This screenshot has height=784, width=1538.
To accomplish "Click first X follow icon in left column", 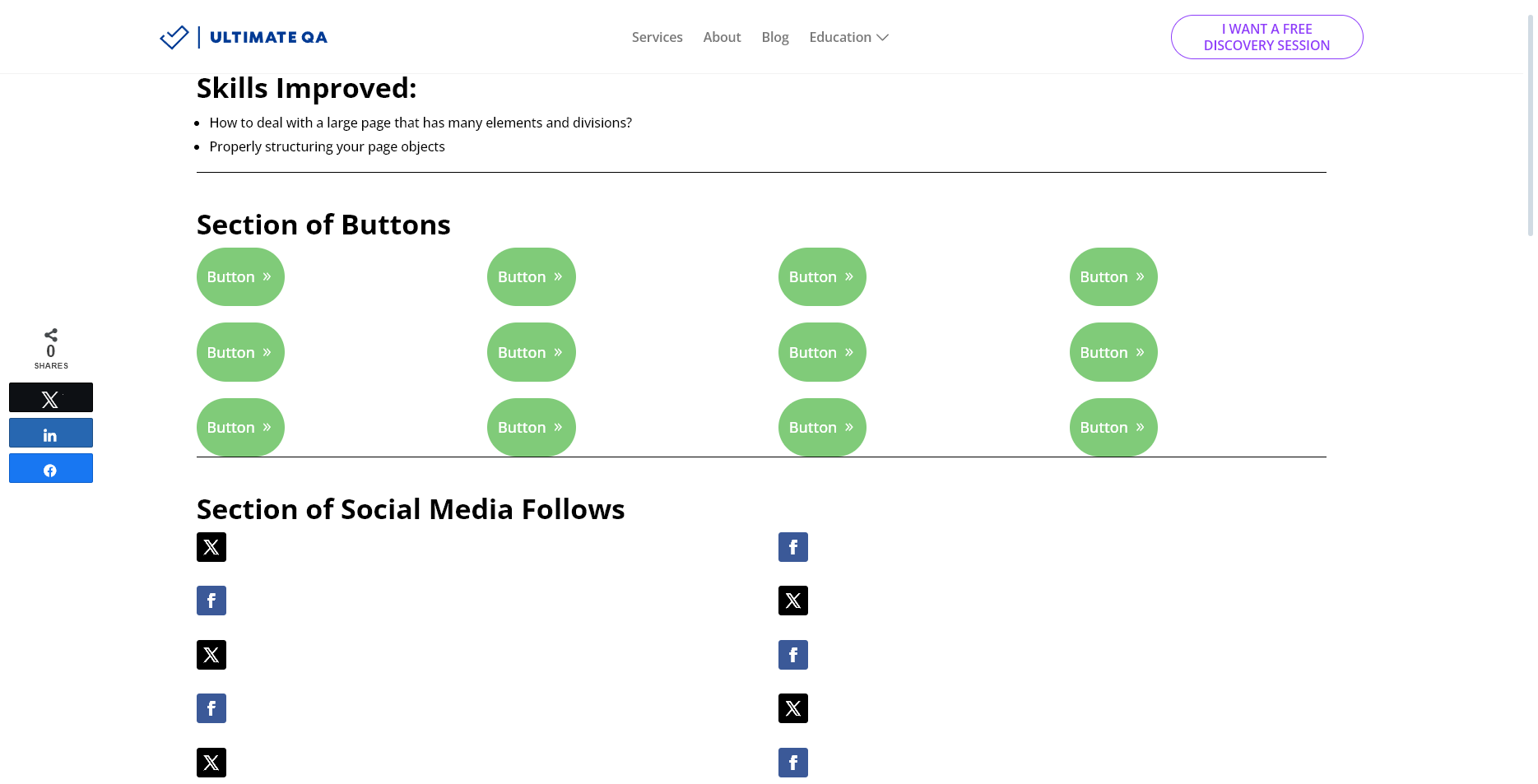I will (x=211, y=547).
